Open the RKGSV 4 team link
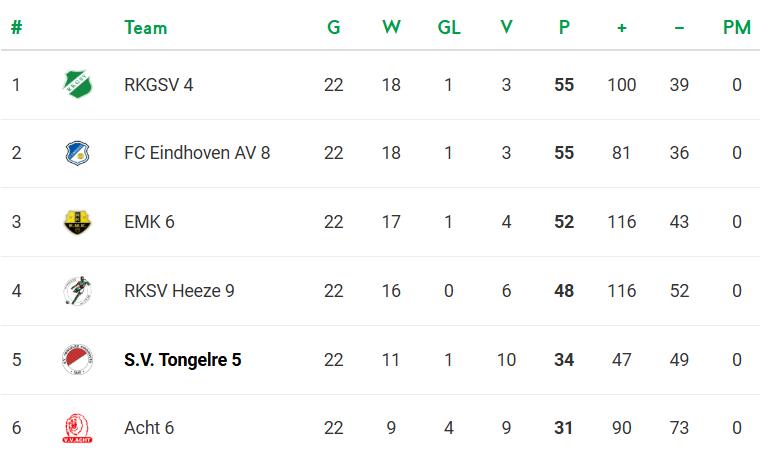This screenshot has width=767, height=455. (x=158, y=85)
